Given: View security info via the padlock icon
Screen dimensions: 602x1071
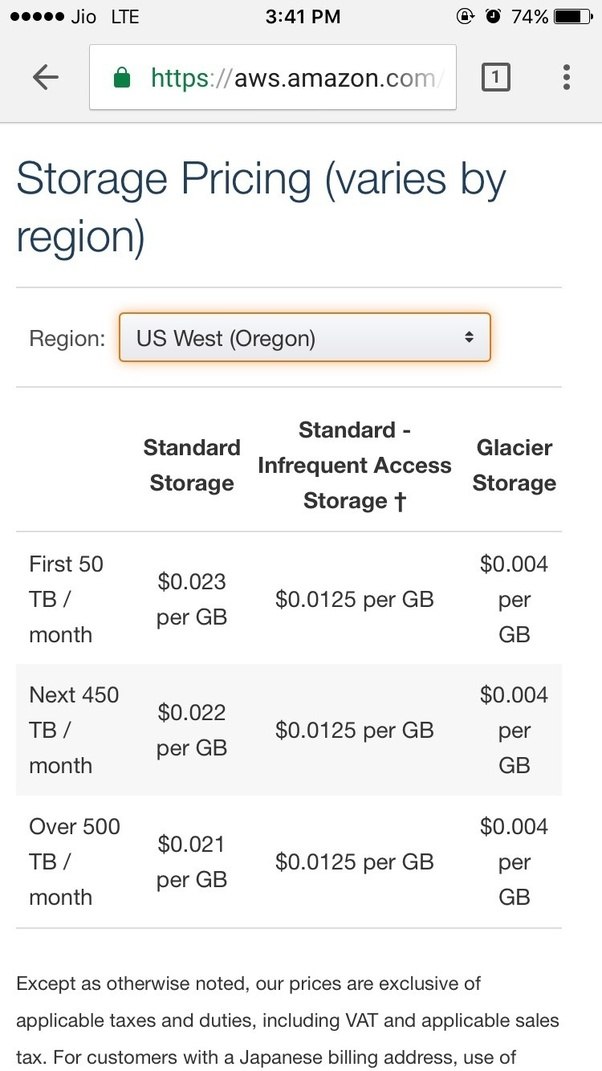Looking at the screenshot, I should coord(120,76).
